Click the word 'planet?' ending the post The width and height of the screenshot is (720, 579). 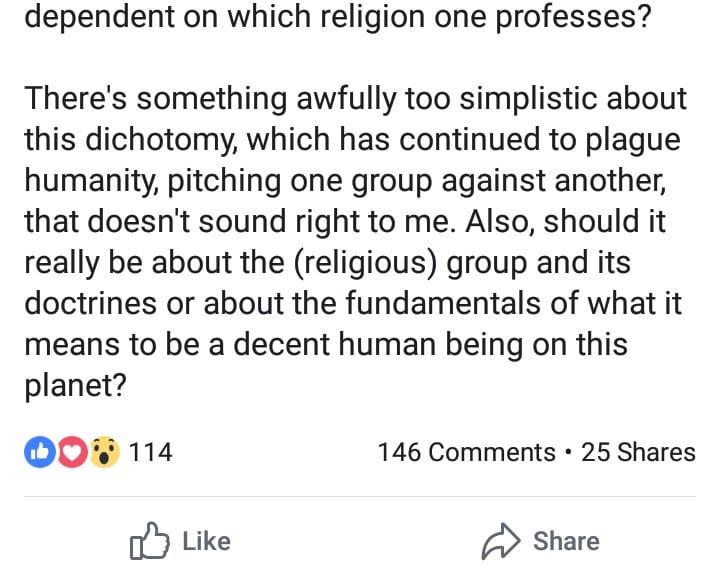tap(75, 386)
